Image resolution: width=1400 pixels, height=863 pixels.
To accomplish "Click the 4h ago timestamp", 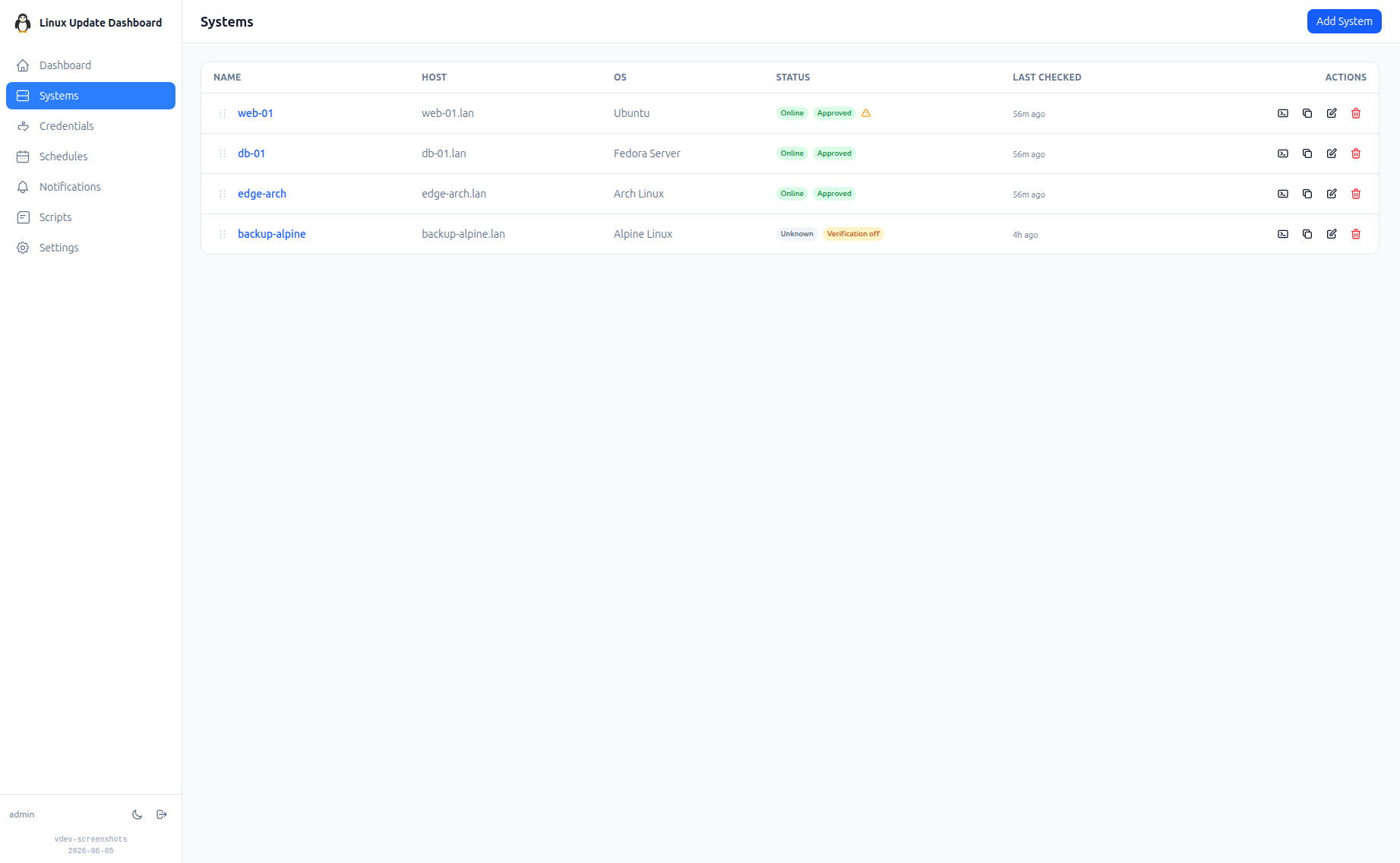I will [1025, 235].
